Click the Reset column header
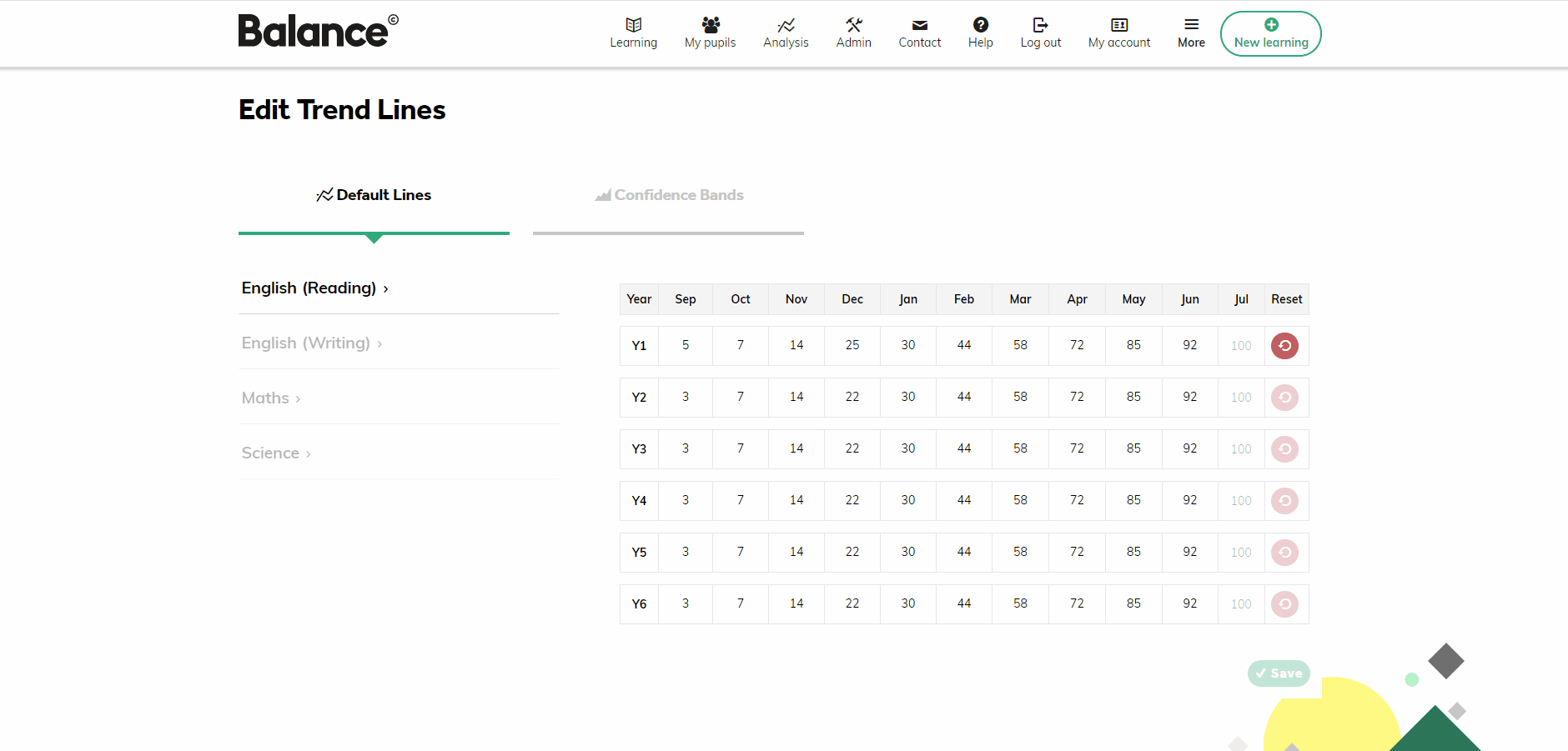Image resolution: width=1568 pixels, height=751 pixels. (x=1286, y=299)
